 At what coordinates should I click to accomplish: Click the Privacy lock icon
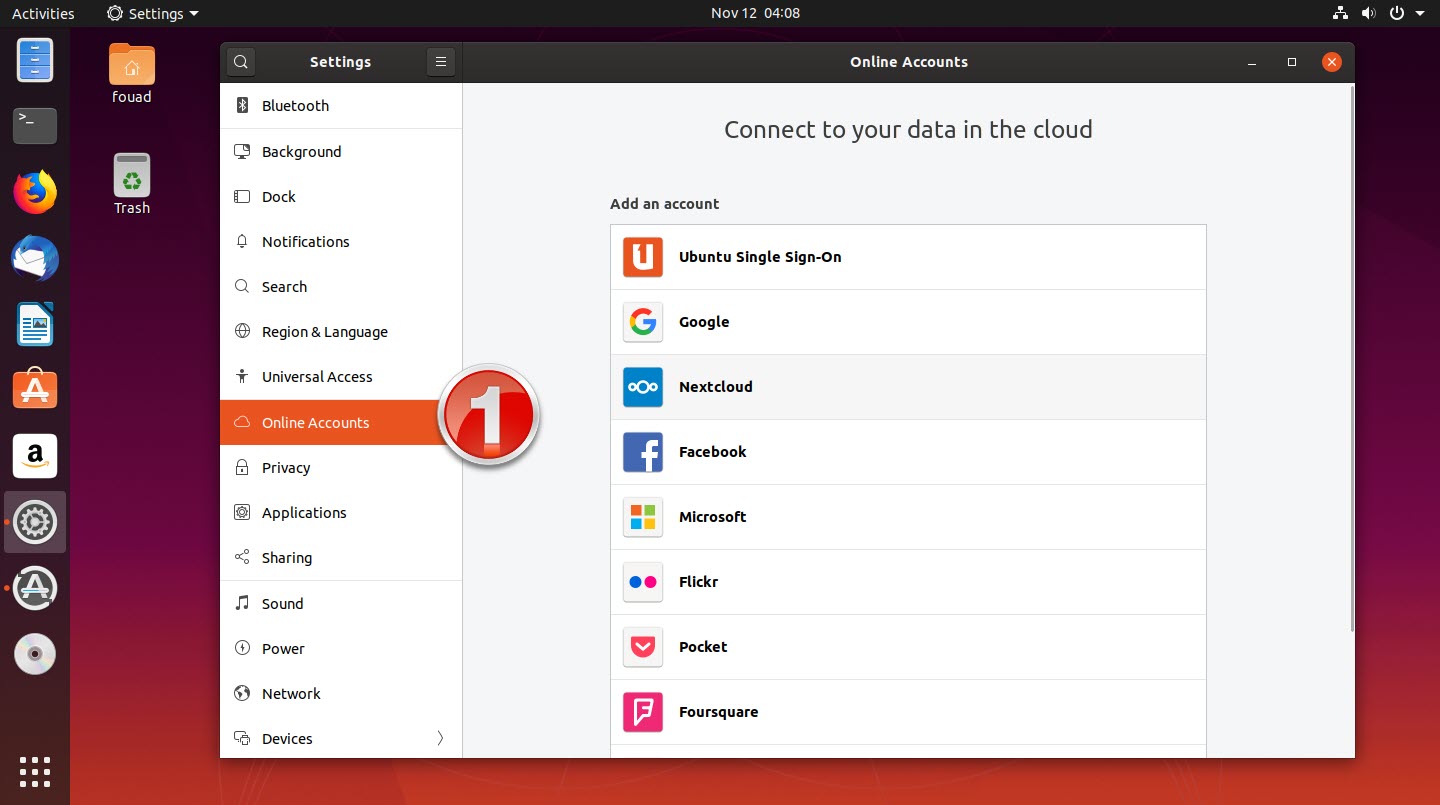tap(241, 468)
